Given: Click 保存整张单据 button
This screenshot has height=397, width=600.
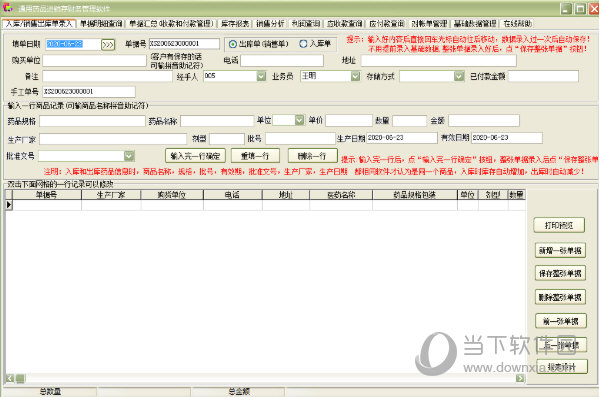Looking at the screenshot, I should (560, 273).
